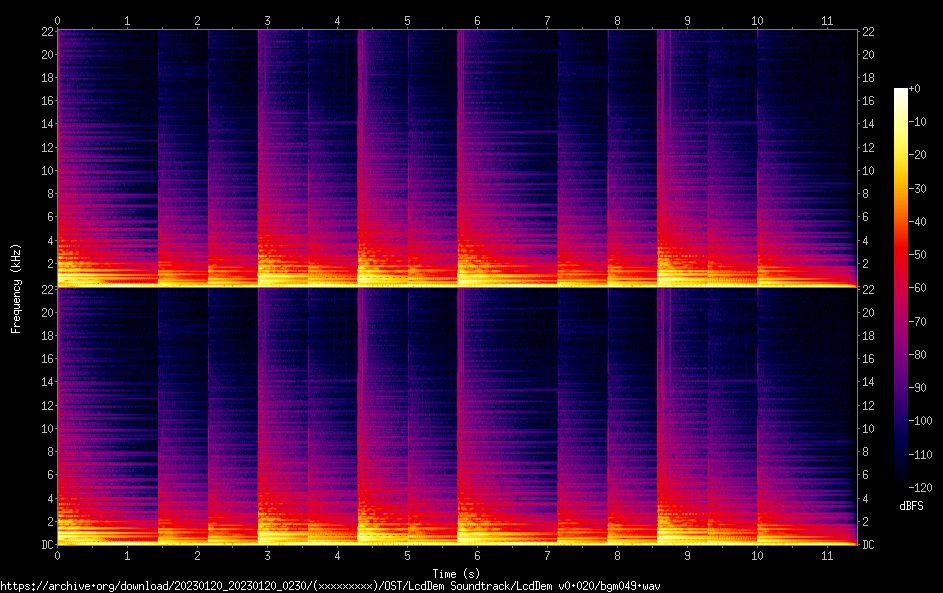Select the 1 second mark on the bottom time axis
This screenshot has width=943, height=593.
[127, 555]
